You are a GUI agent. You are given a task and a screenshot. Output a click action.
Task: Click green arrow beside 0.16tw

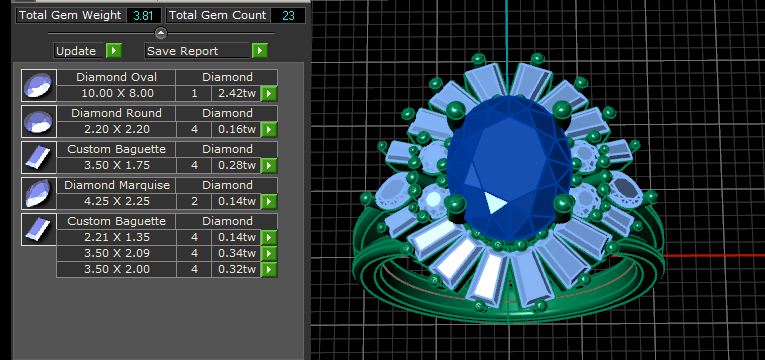[269, 130]
